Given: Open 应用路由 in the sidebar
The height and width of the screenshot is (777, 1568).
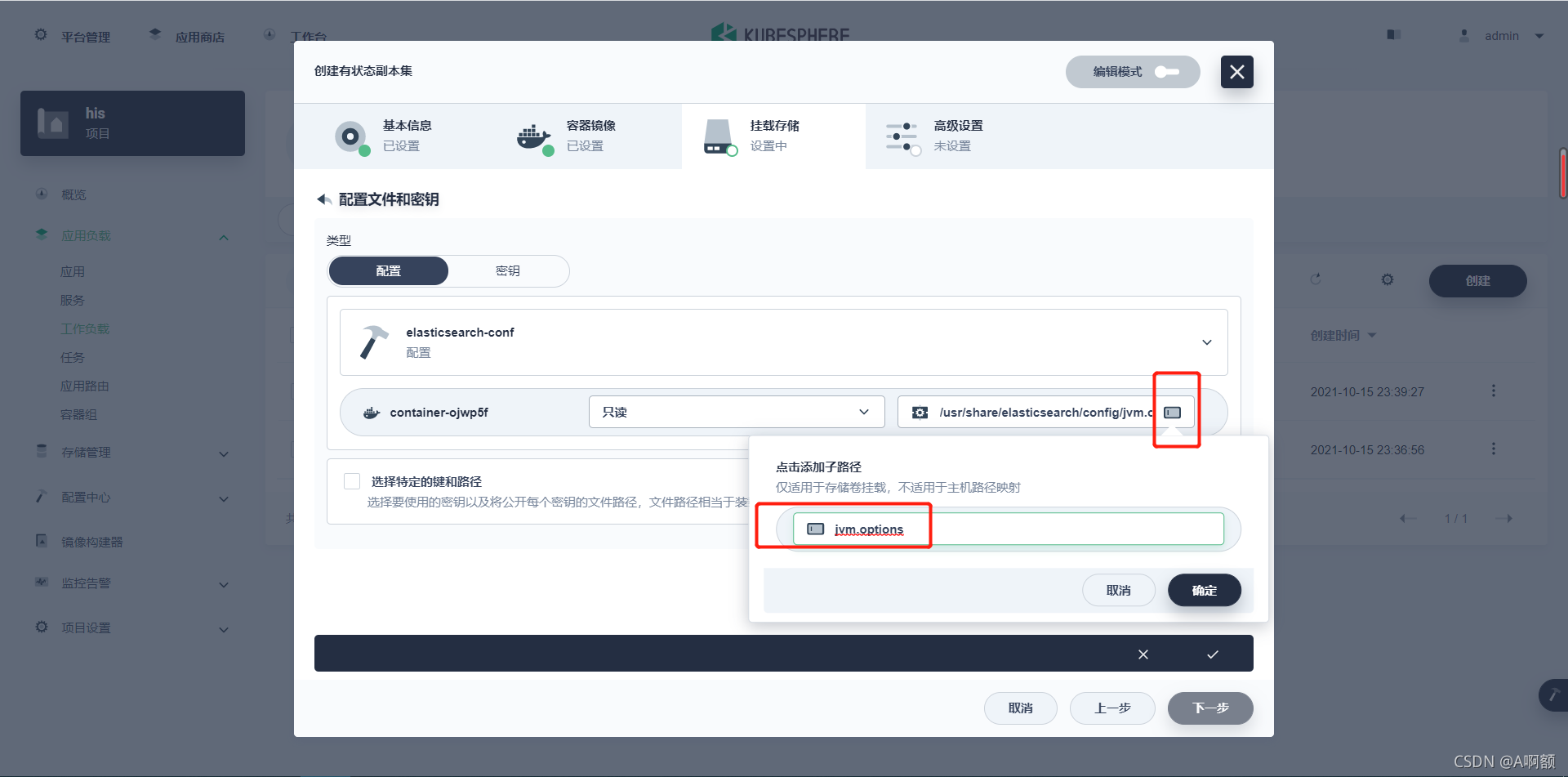Looking at the screenshot, I should tap(85, 386).
